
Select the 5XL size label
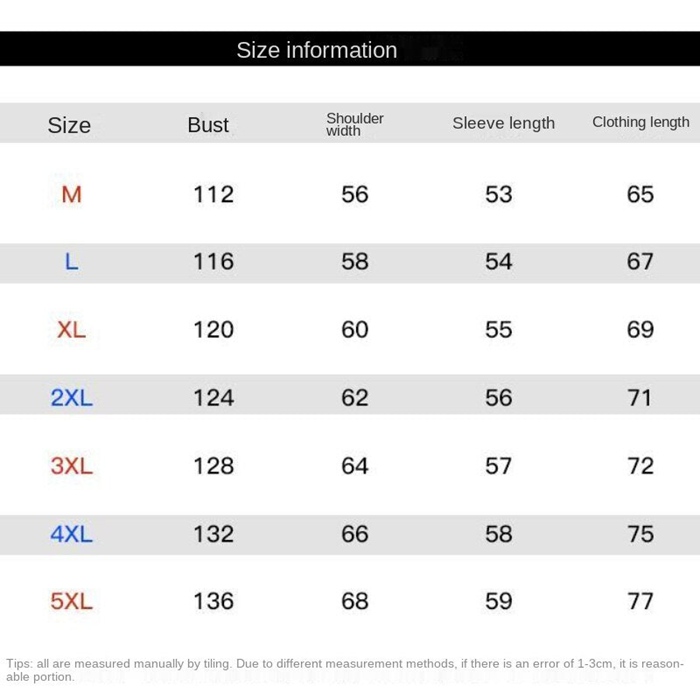(x=71, y=601)
